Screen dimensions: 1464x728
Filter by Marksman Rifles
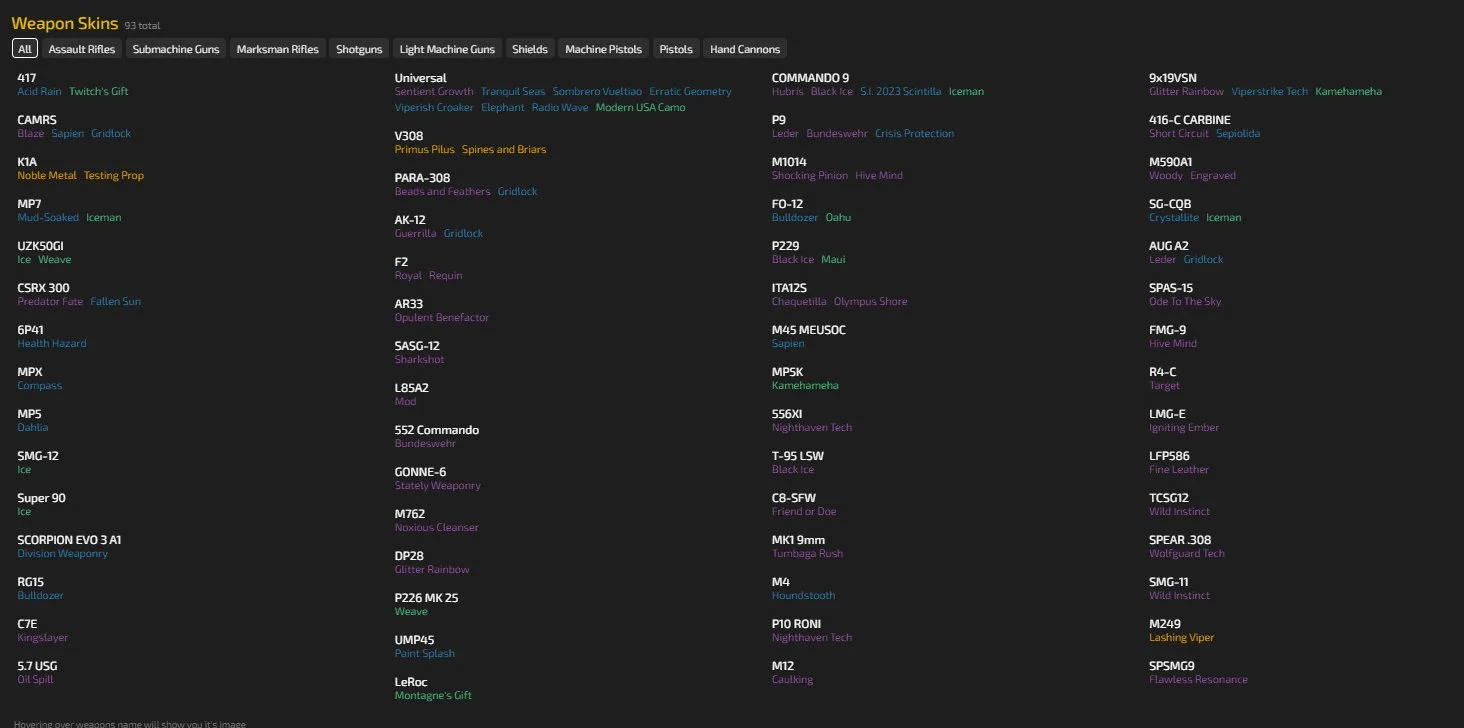tap(278, 49)
